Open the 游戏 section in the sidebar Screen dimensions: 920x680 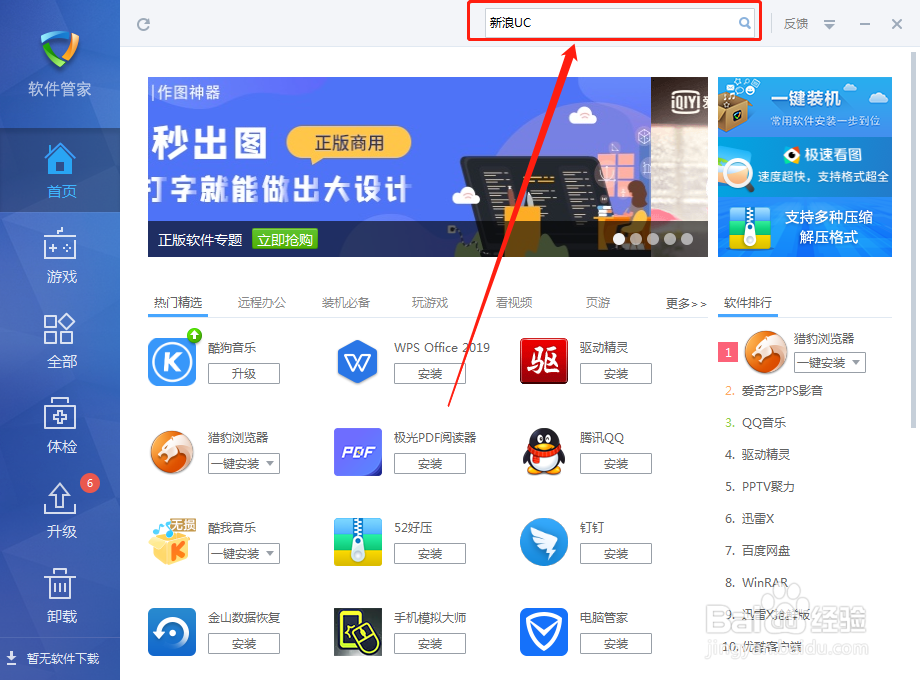click(x=60, y=258)
